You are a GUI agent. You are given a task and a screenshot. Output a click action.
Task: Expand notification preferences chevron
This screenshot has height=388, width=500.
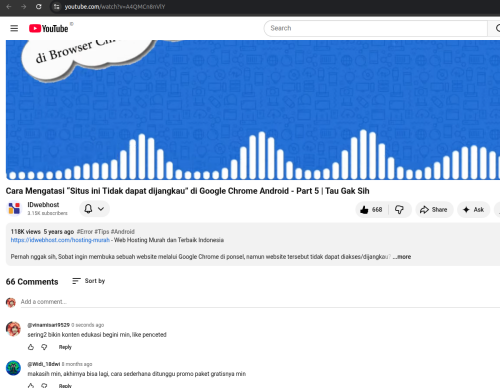point(101,209)
